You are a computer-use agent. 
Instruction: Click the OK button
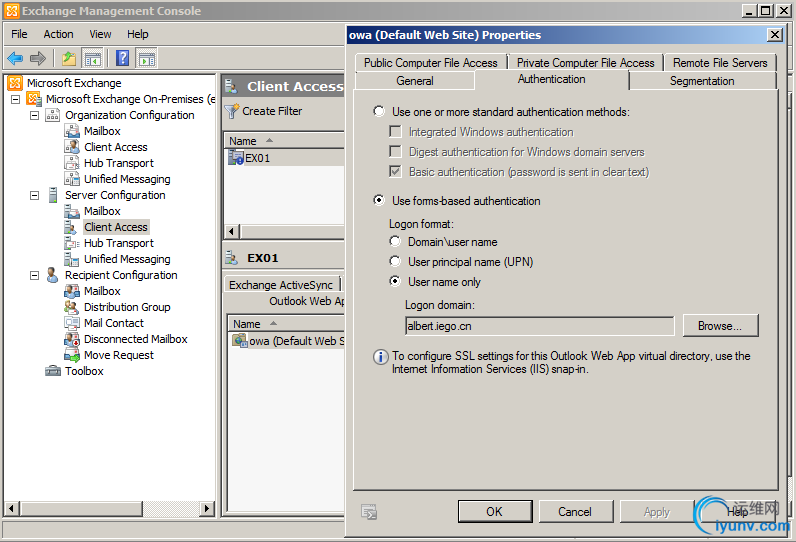click(495, 512)
